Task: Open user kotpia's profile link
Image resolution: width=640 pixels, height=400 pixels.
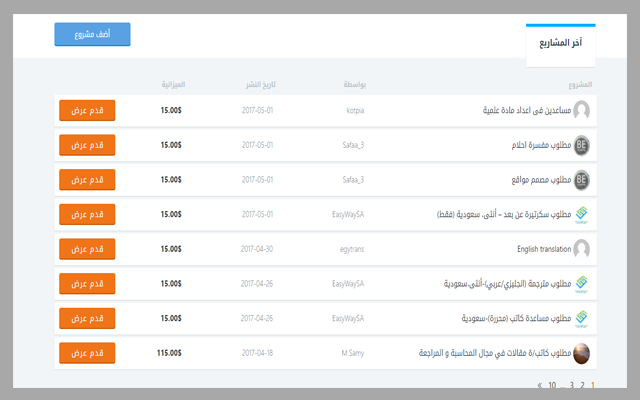Action: (x=355, y=110)
